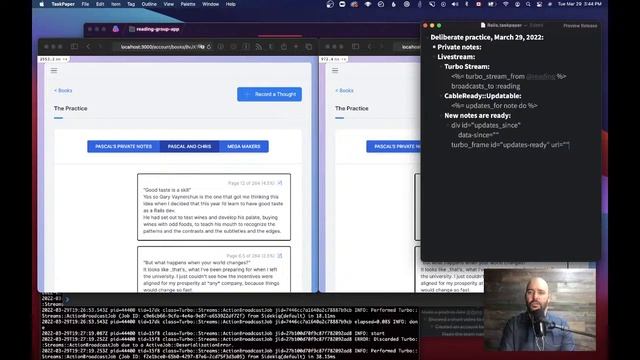Open the hamburger menu in left browser page
The image size is (640, 360).
[54, 71]
